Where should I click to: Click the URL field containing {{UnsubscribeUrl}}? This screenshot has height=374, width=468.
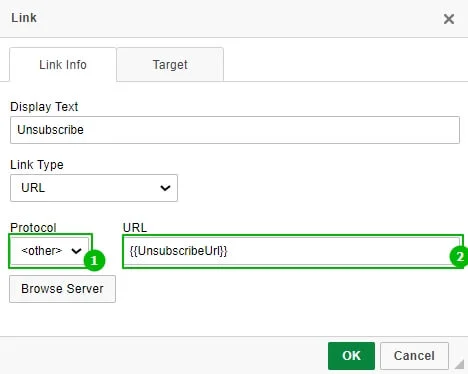(292, 251)
